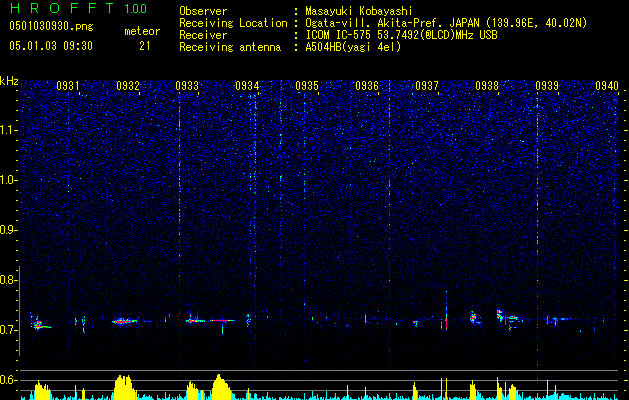
Task: Click the 0.8 kHz axis label
Action: point(9,280)
